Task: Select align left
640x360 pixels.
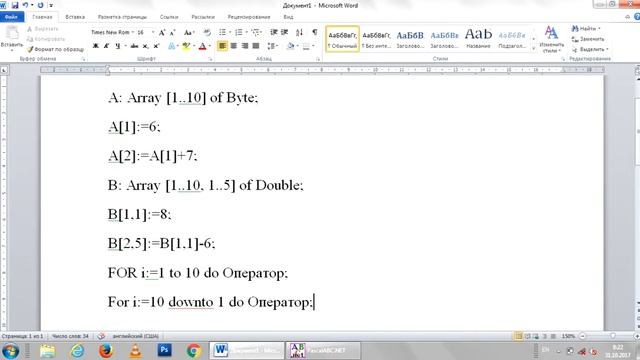Action: [222, 46]
